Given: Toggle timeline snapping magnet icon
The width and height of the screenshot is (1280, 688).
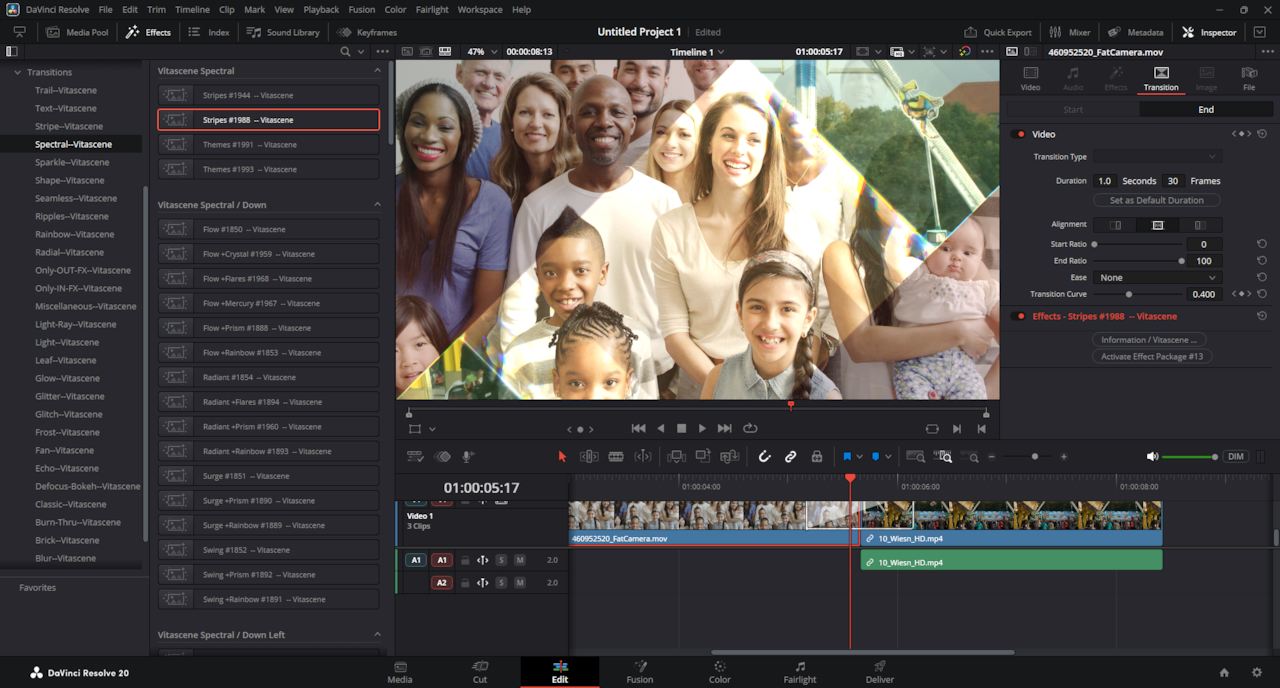Looking at the screenshot, I should [x=764, y=457].
